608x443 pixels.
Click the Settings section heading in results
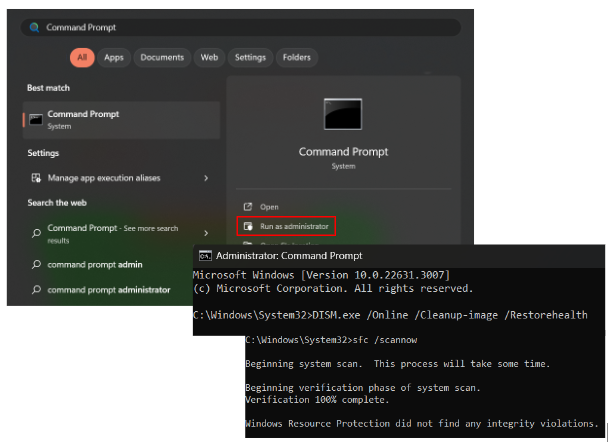(x=43, y=153)
